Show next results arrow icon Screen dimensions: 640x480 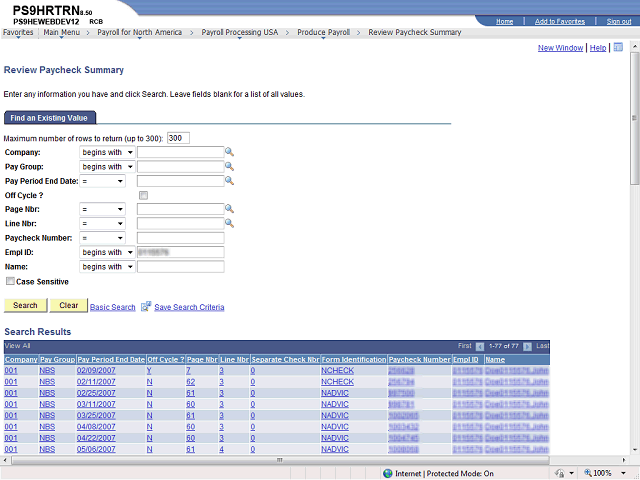click(527, 347)
